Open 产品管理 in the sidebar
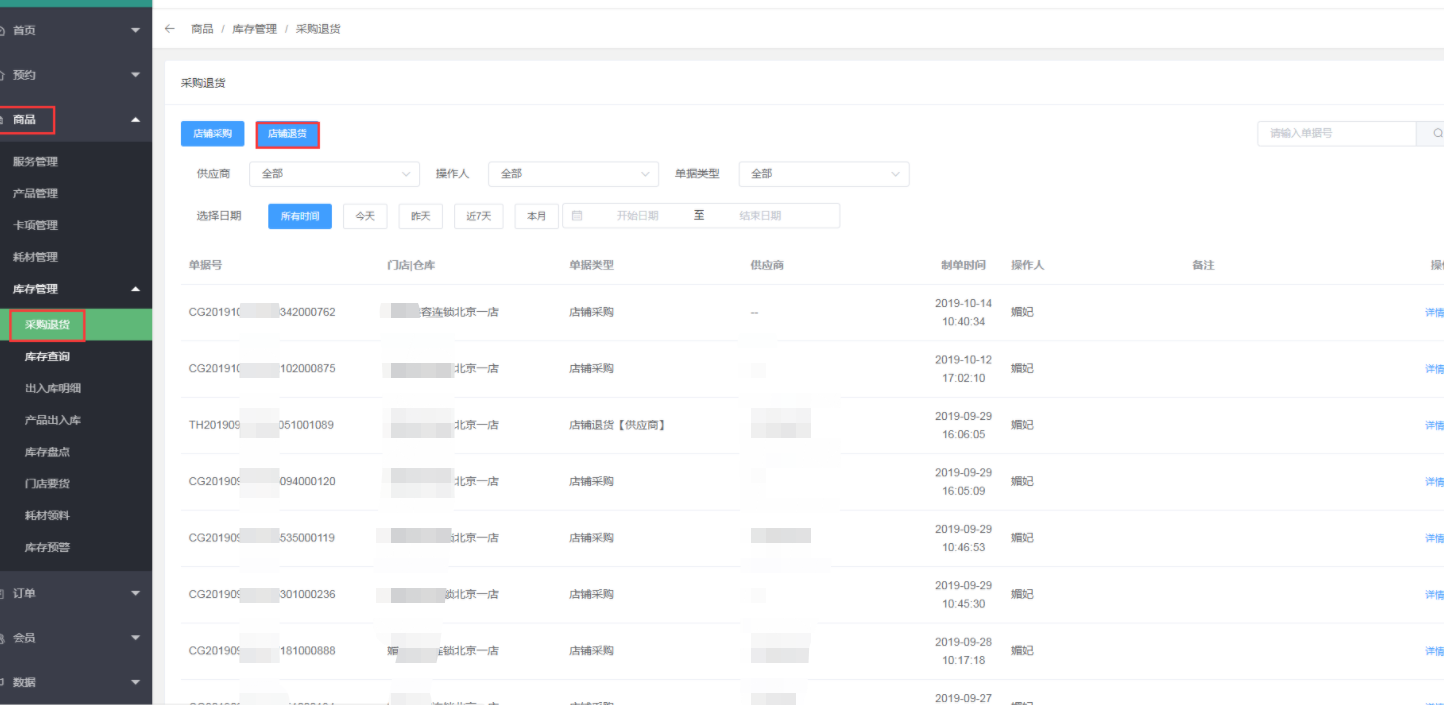1444x705 pixels. 35,194
